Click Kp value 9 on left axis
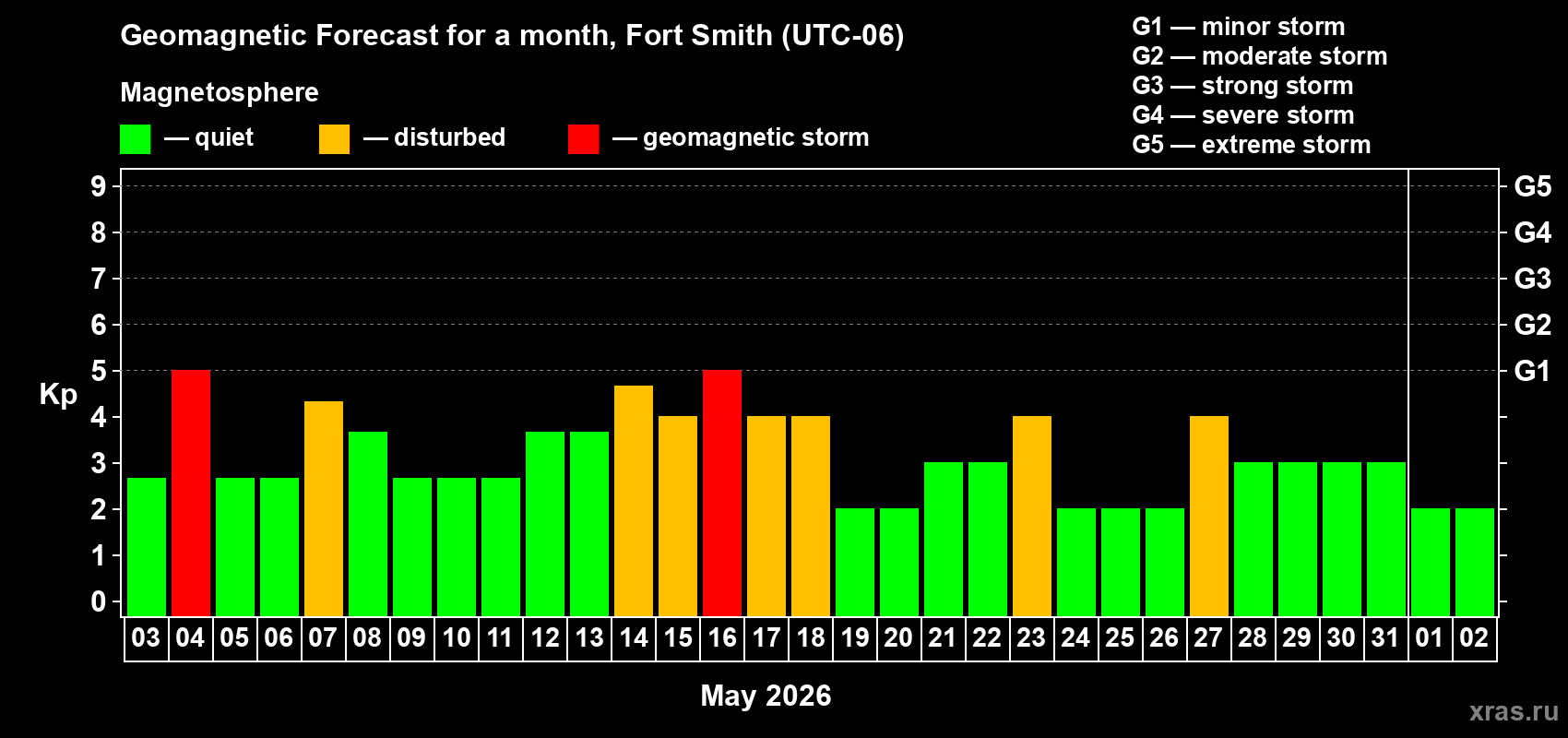The height and width of the screenshot is (738, 1568). coord(99,186)
